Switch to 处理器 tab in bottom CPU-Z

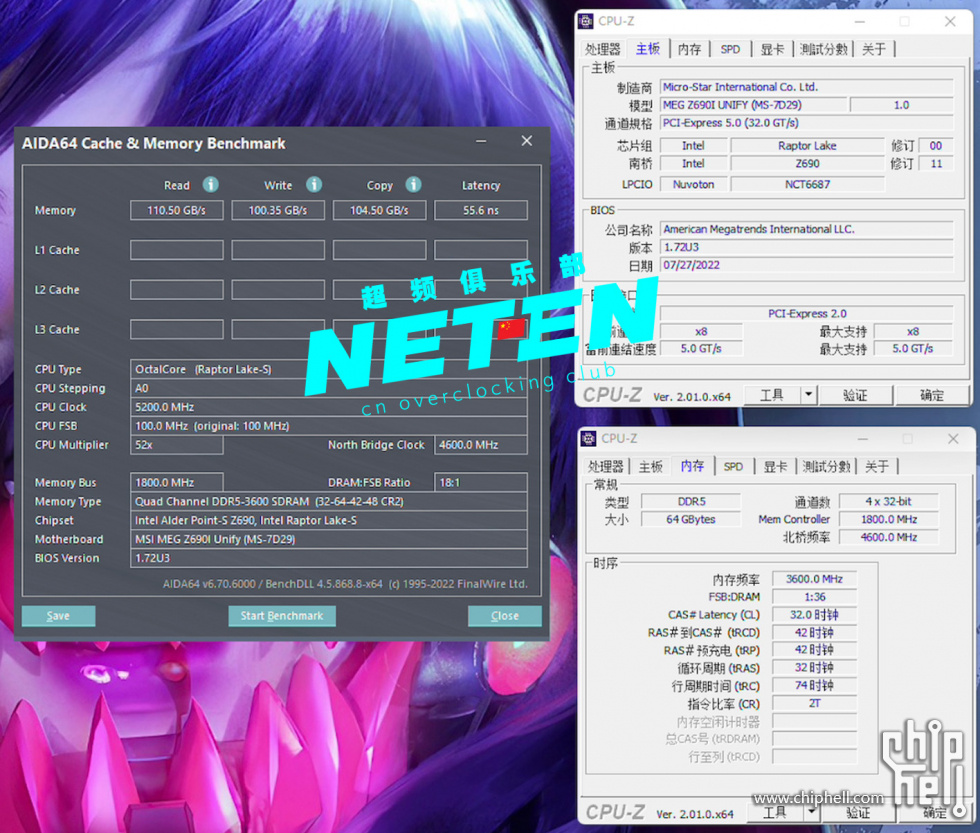(606, 466)
